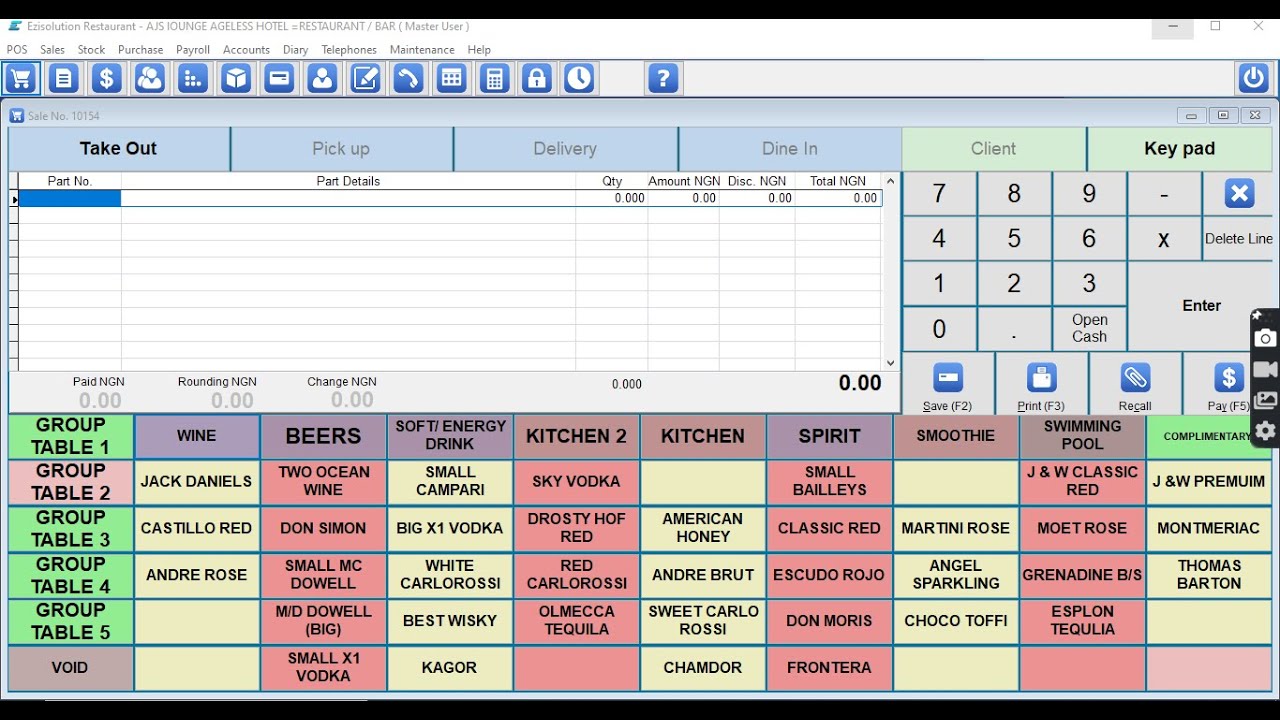Open the calculator toolbar icon
Image resolution: width=1280 pixels, height=720 pixels.
coord(494,78)
